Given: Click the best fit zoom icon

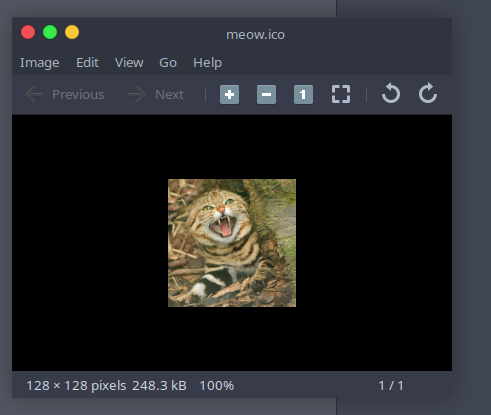Looking at the screenshot, I should coord(341,94).
